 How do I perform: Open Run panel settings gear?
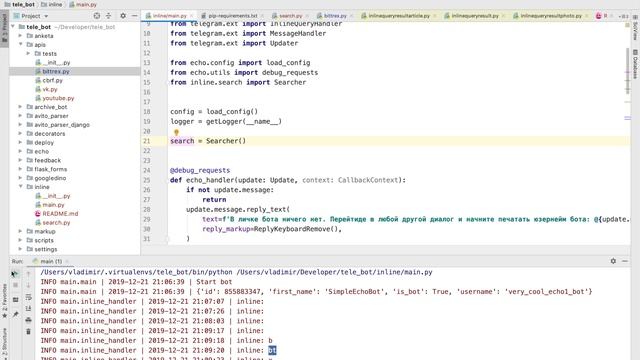(613, 261)
